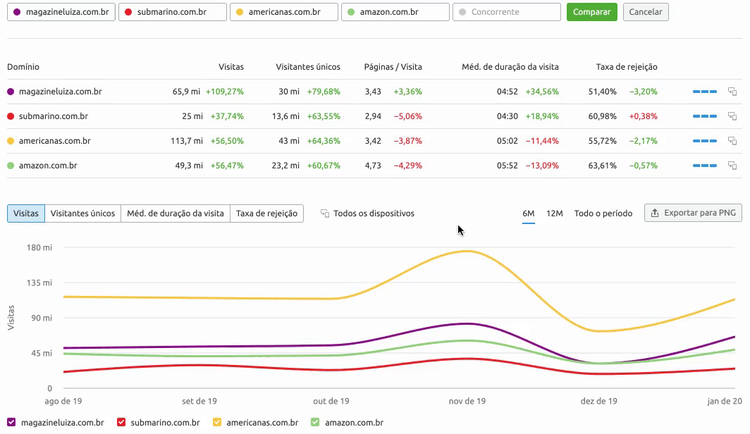Switch to Visitantes únicos chart tab

(83, 213)
